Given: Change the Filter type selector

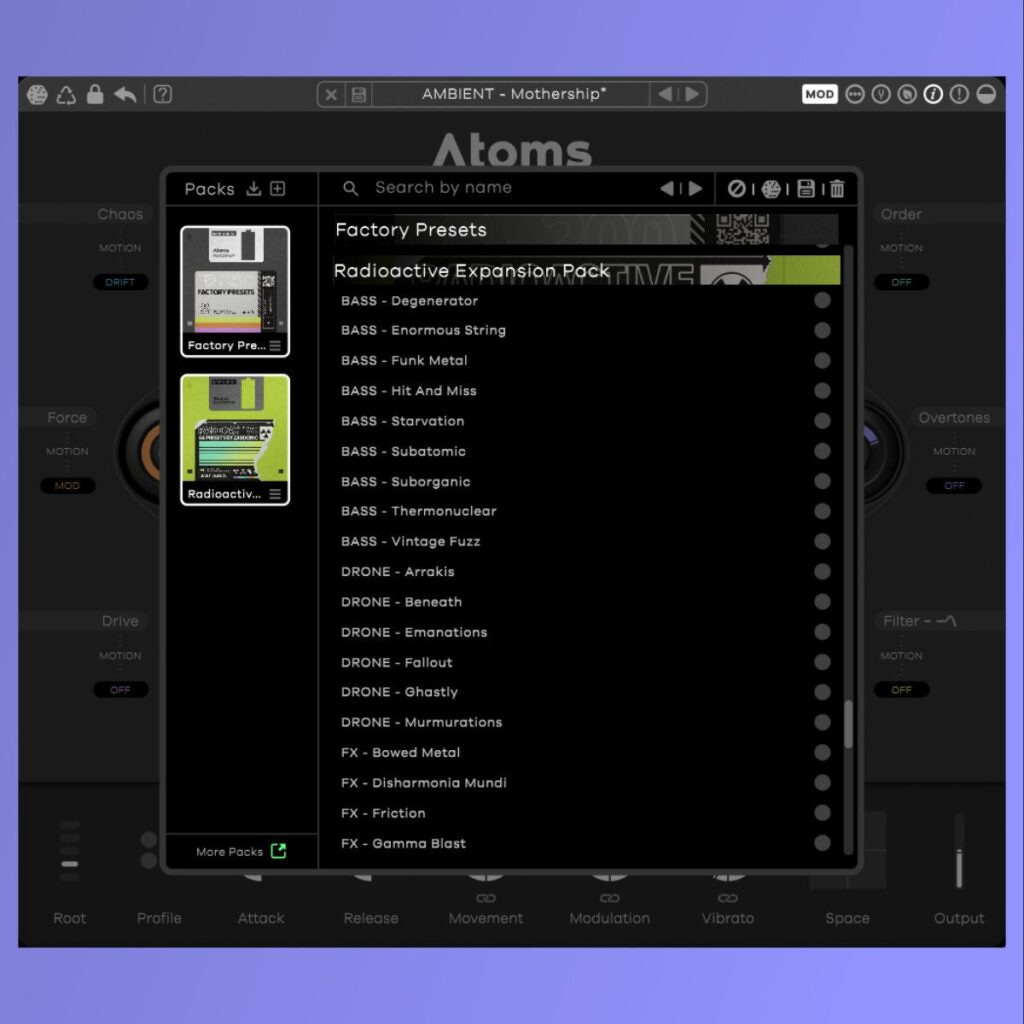Looking at the screenshot, I should (x=946, y=620).
